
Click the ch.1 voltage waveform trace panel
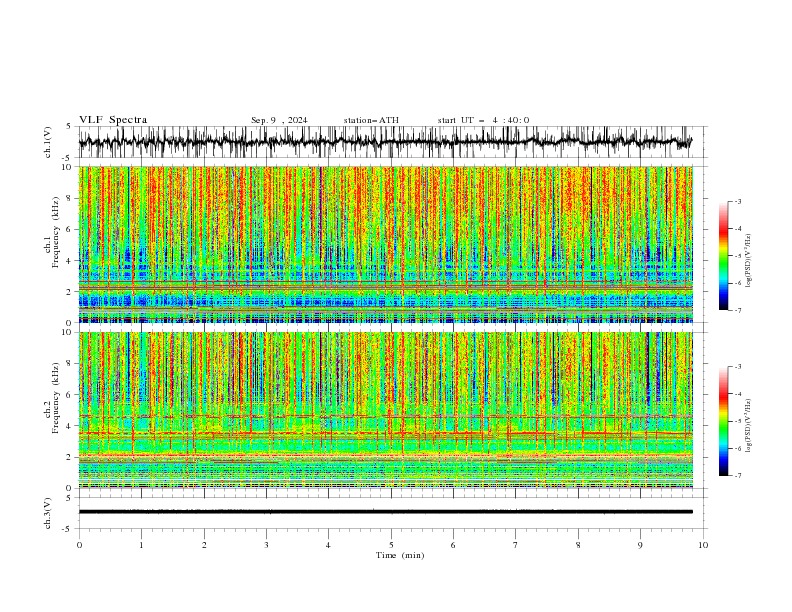coord(393,142)
